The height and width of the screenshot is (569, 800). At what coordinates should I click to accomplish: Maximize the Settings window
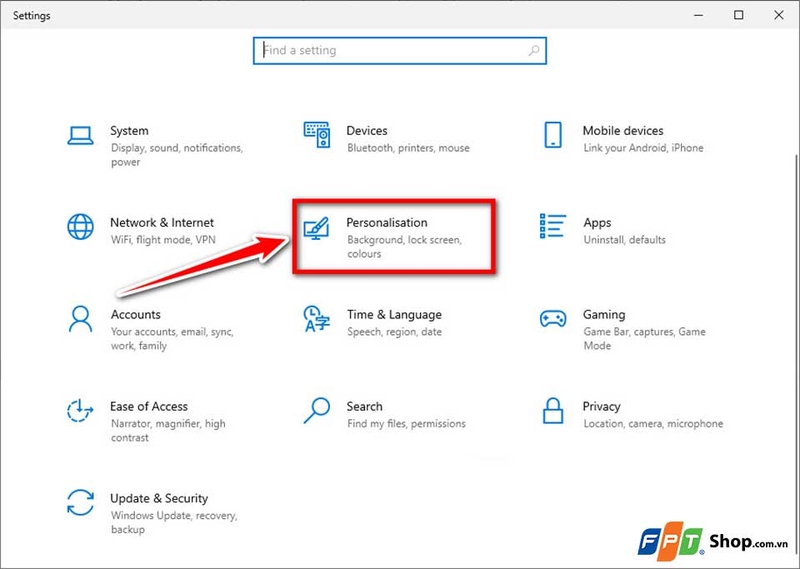point(738,15)
